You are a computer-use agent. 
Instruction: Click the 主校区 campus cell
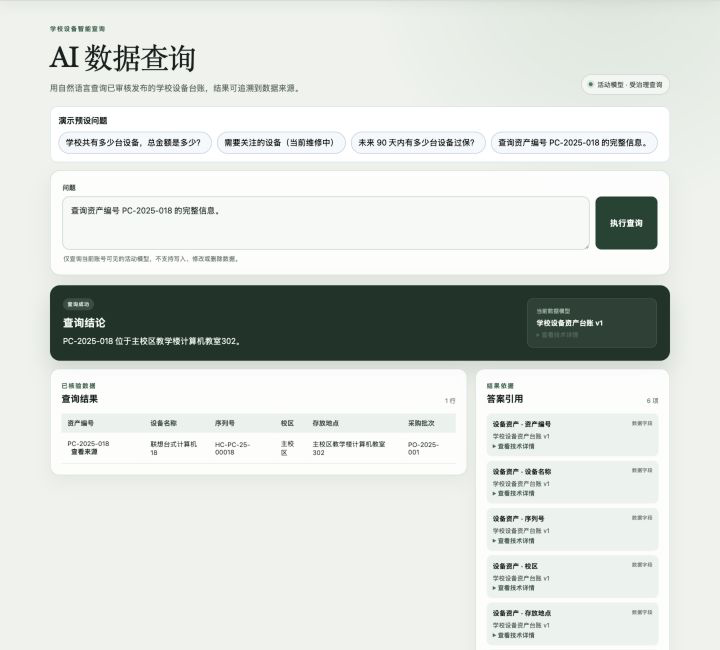pyautogui.click(x=287, y=448)
